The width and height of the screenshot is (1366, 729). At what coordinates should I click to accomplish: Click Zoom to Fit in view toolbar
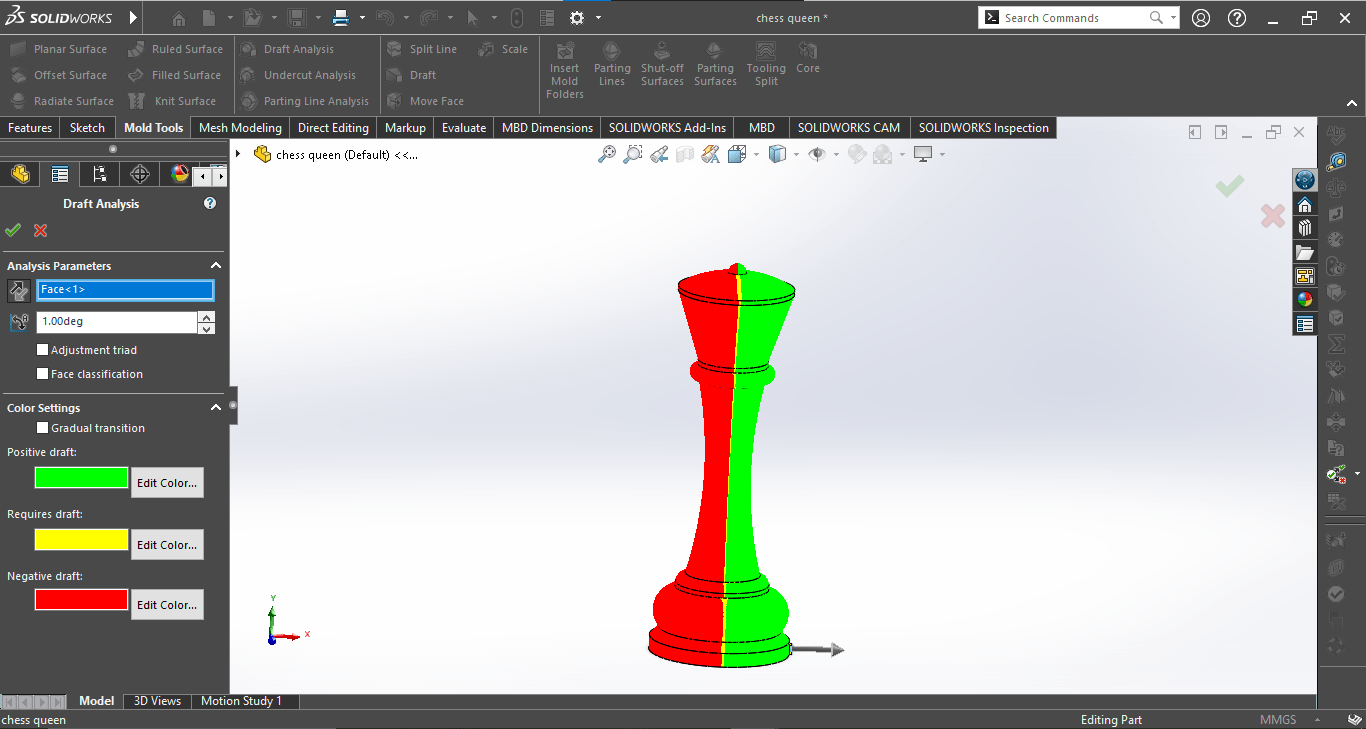click(x=607, y=154)
